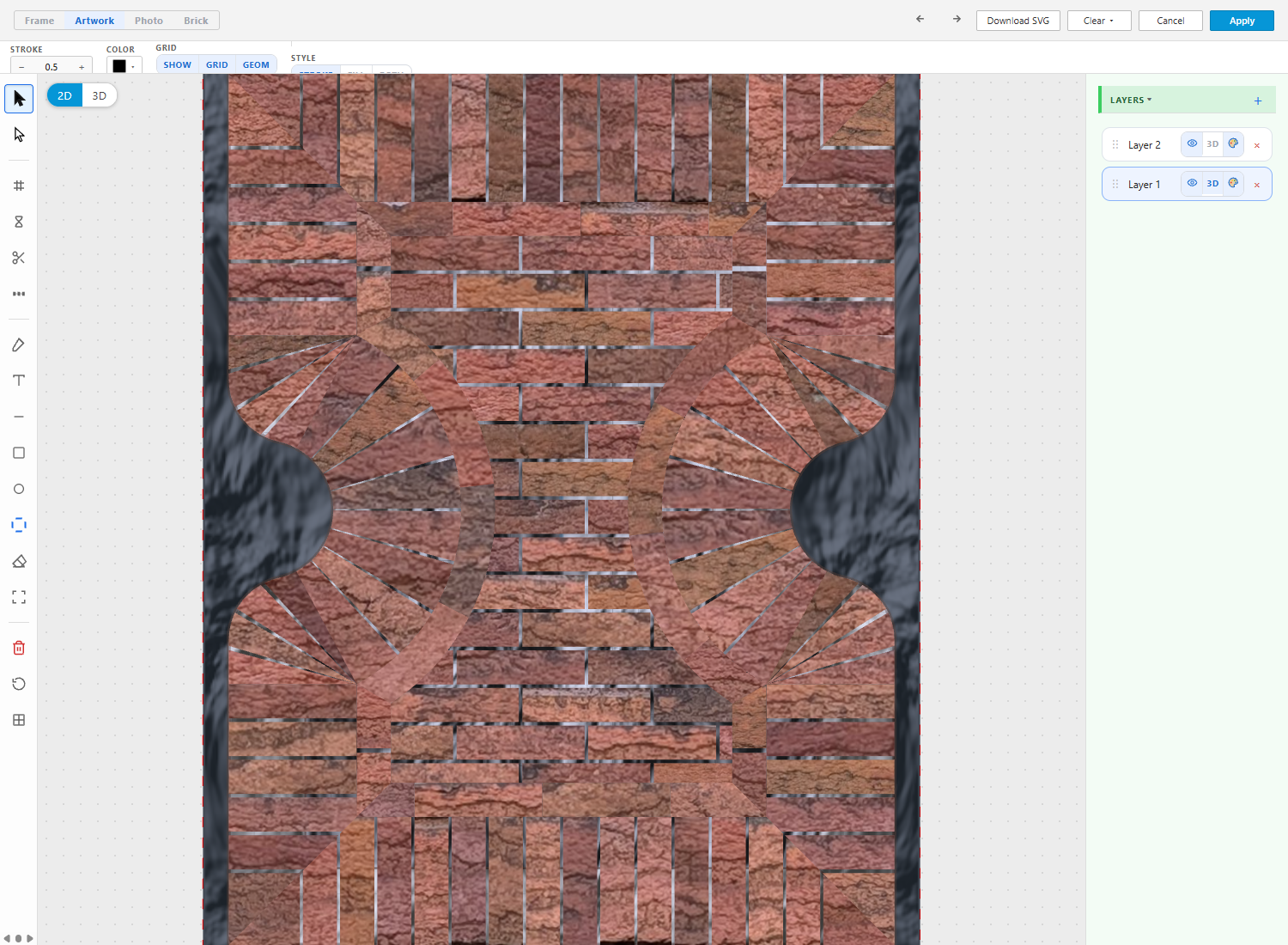Open the palette icon for Layer 1

(x=1233, y=183)
